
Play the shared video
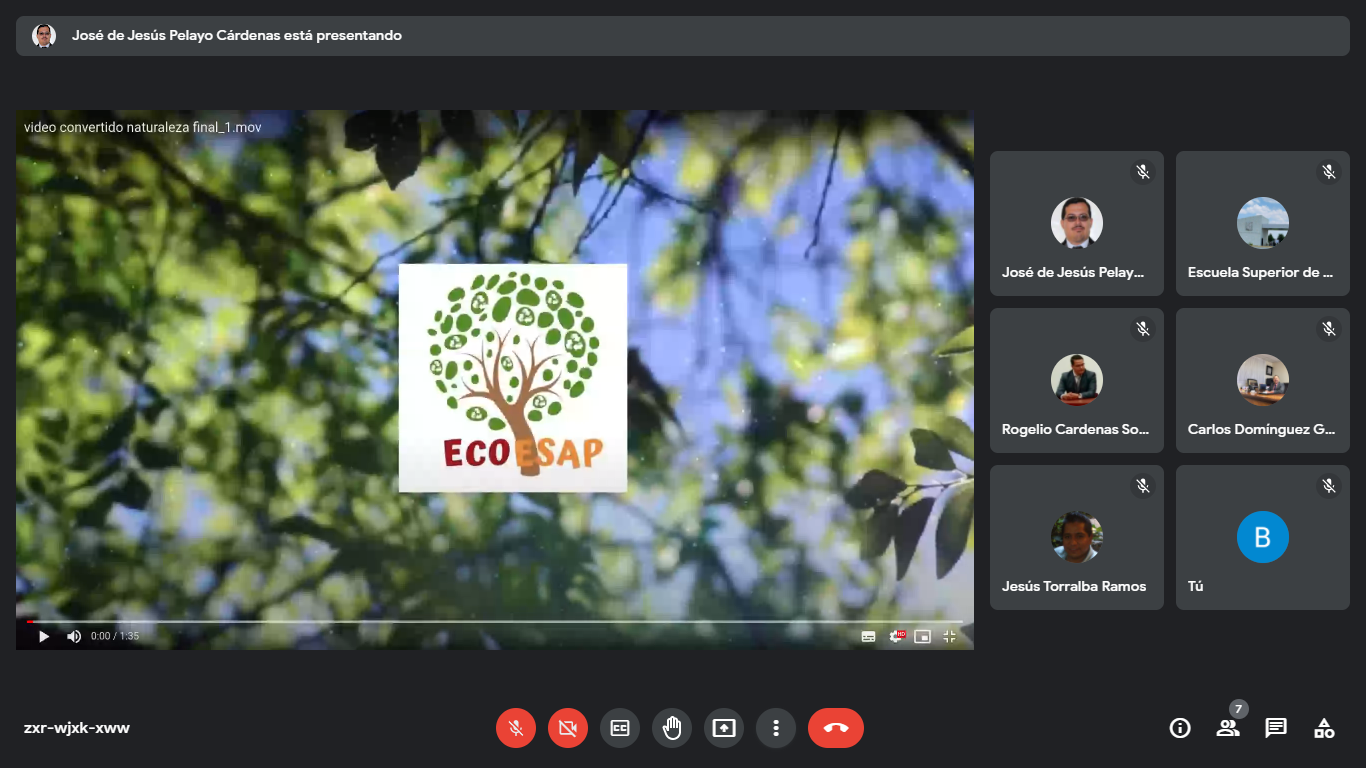44,636
